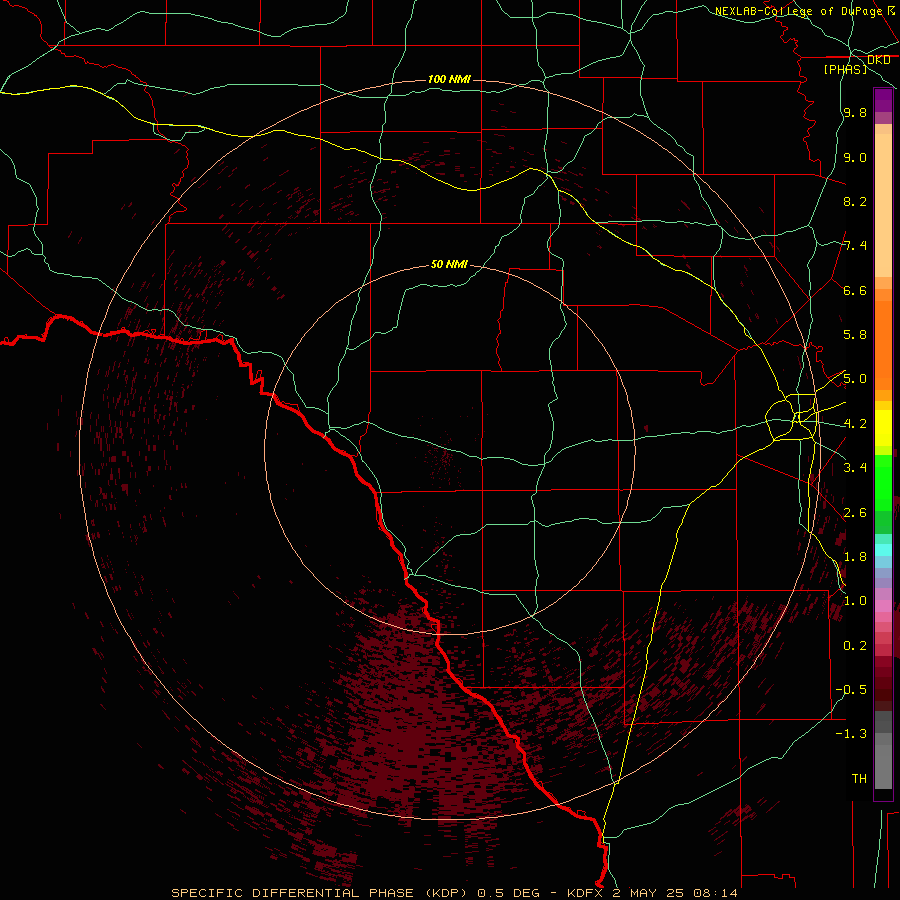
Task: Click the 50 NMI range ring label
Action: pos(449,264)
